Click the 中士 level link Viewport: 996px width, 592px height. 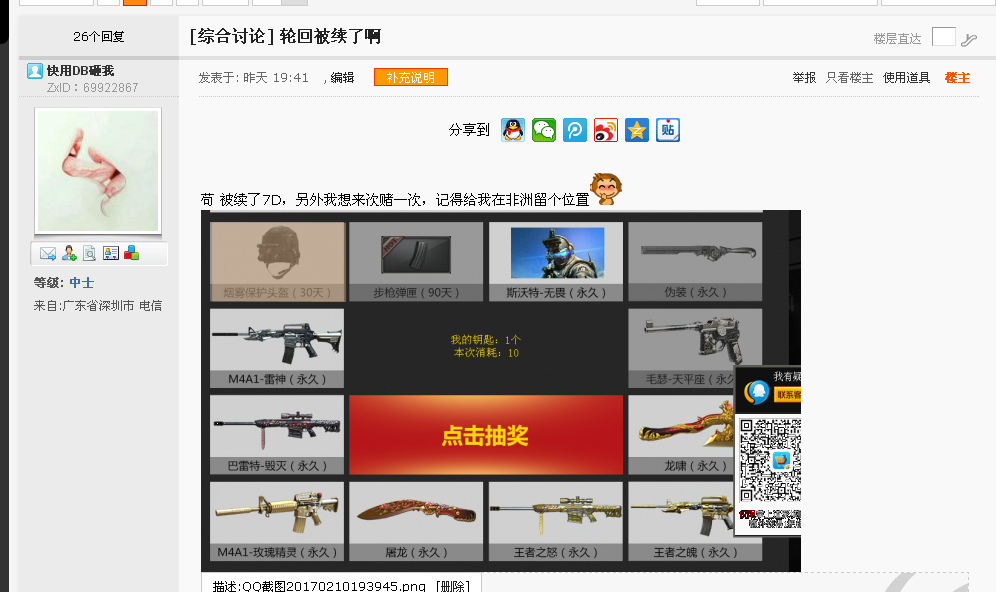[81, 283]
